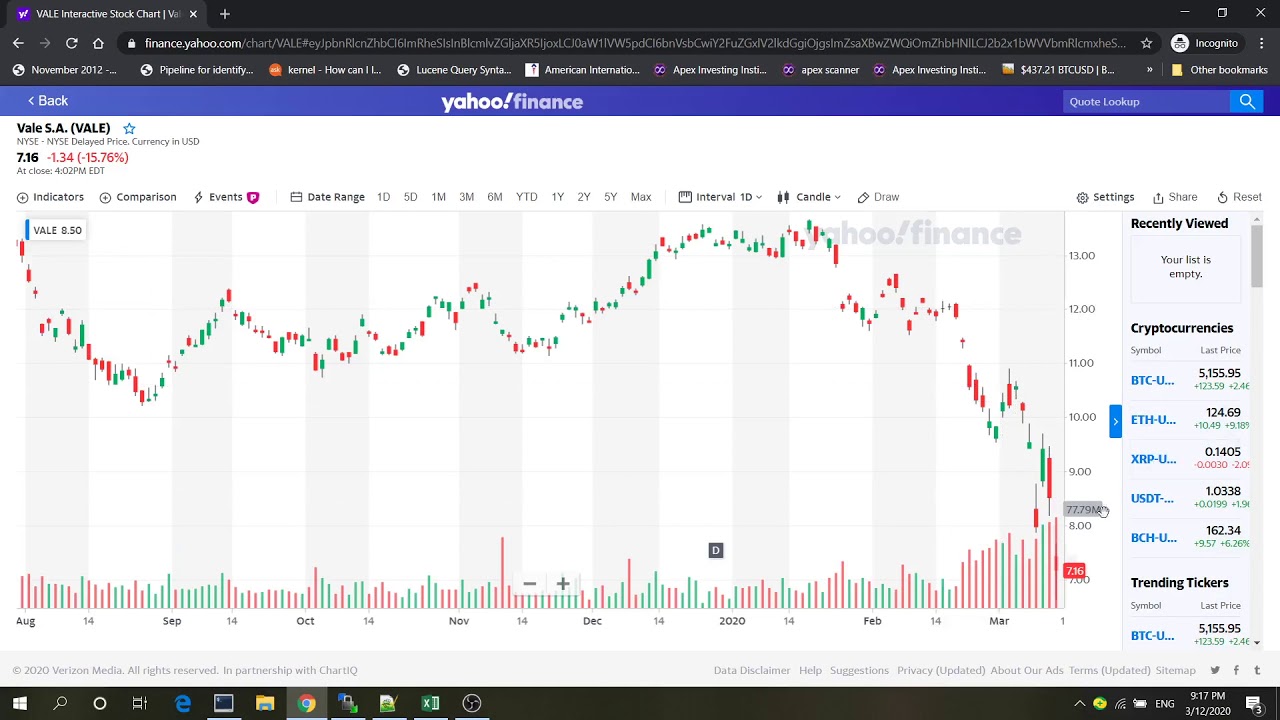Click the Yahoo Finance logo
Screen dimensions: 1280x720
[512, 102]
